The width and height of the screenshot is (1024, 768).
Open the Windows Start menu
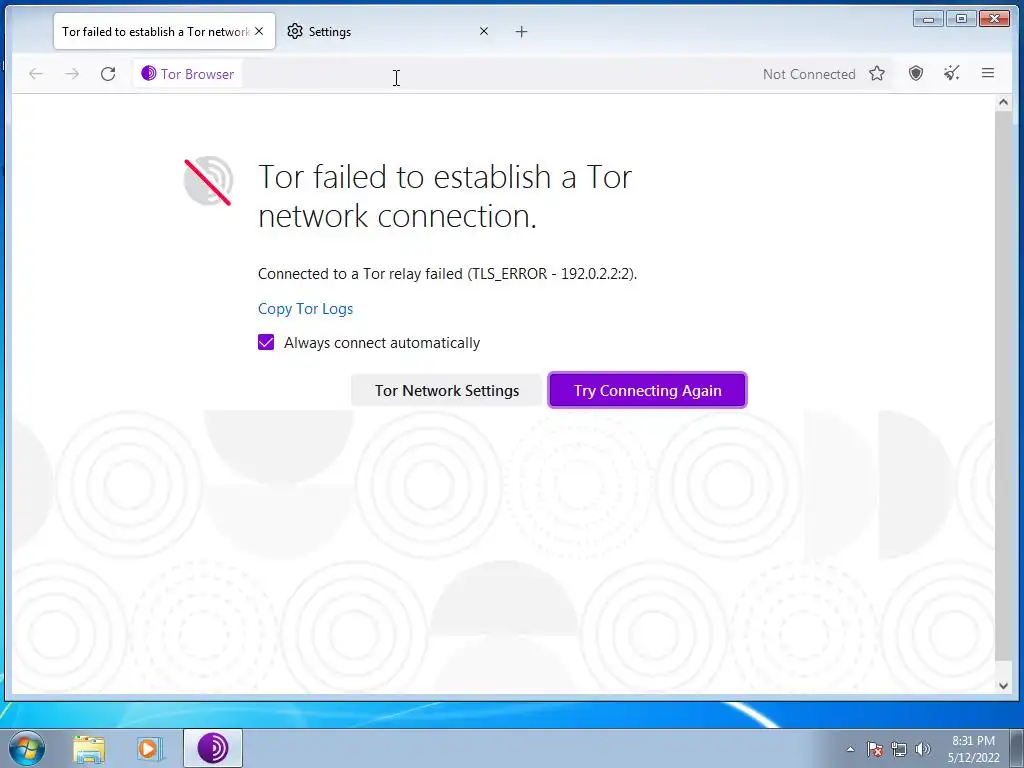(27, 748)
